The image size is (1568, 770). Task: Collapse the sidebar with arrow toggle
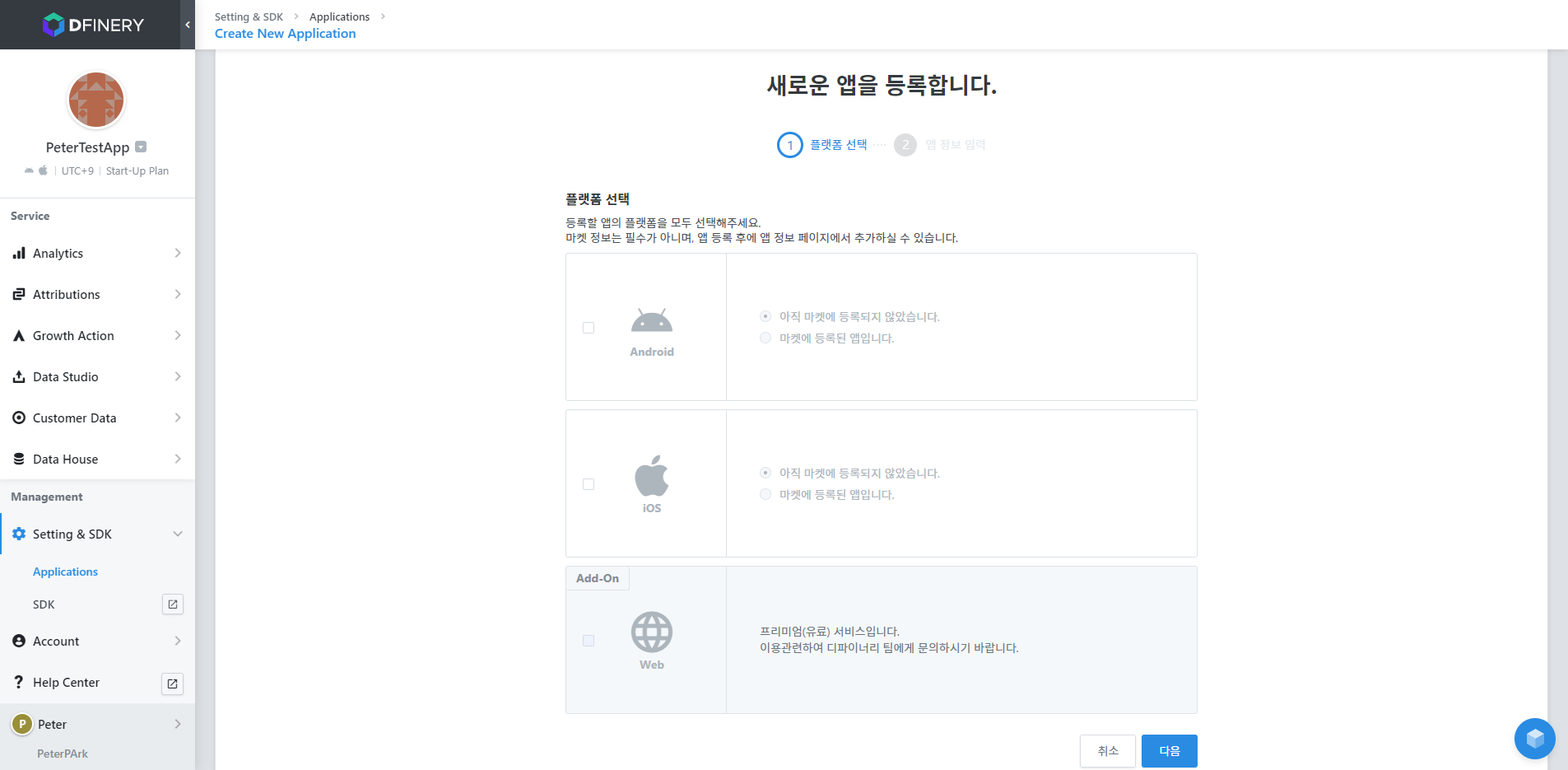pos(188,25)
